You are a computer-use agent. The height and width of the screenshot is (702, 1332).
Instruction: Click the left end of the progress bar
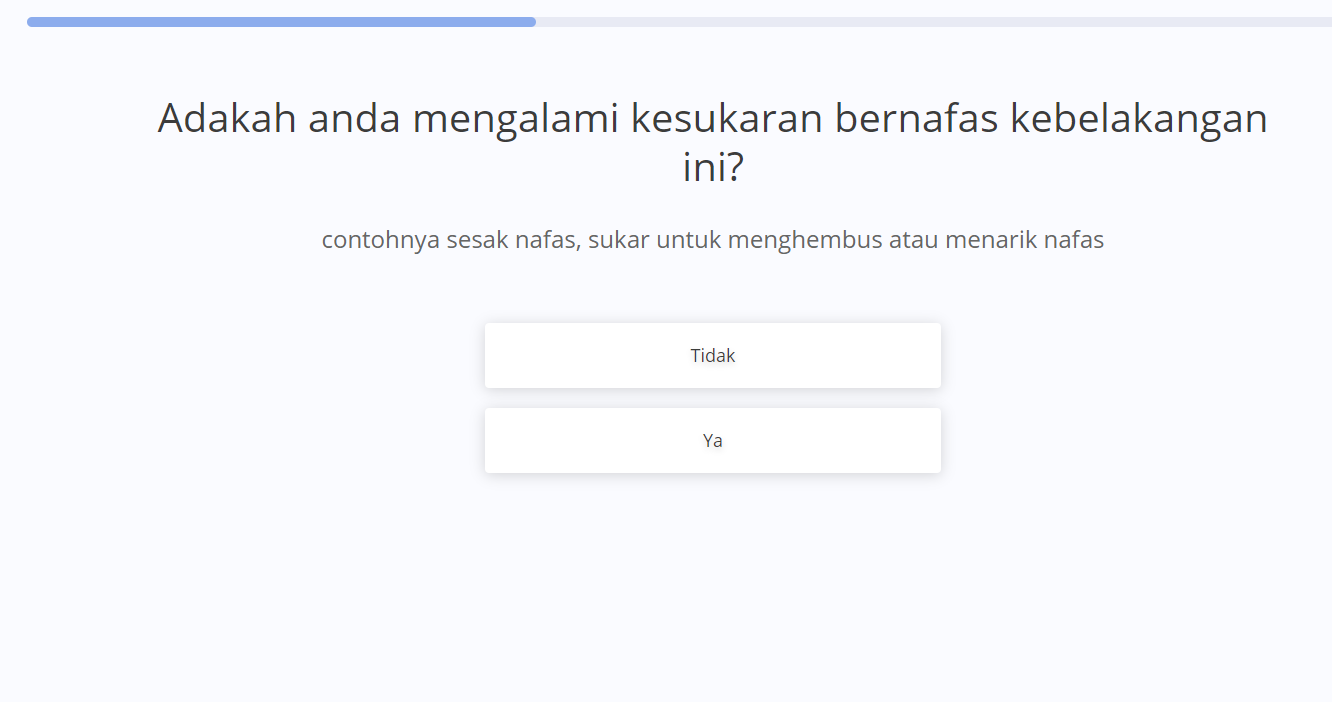[33, 22]
